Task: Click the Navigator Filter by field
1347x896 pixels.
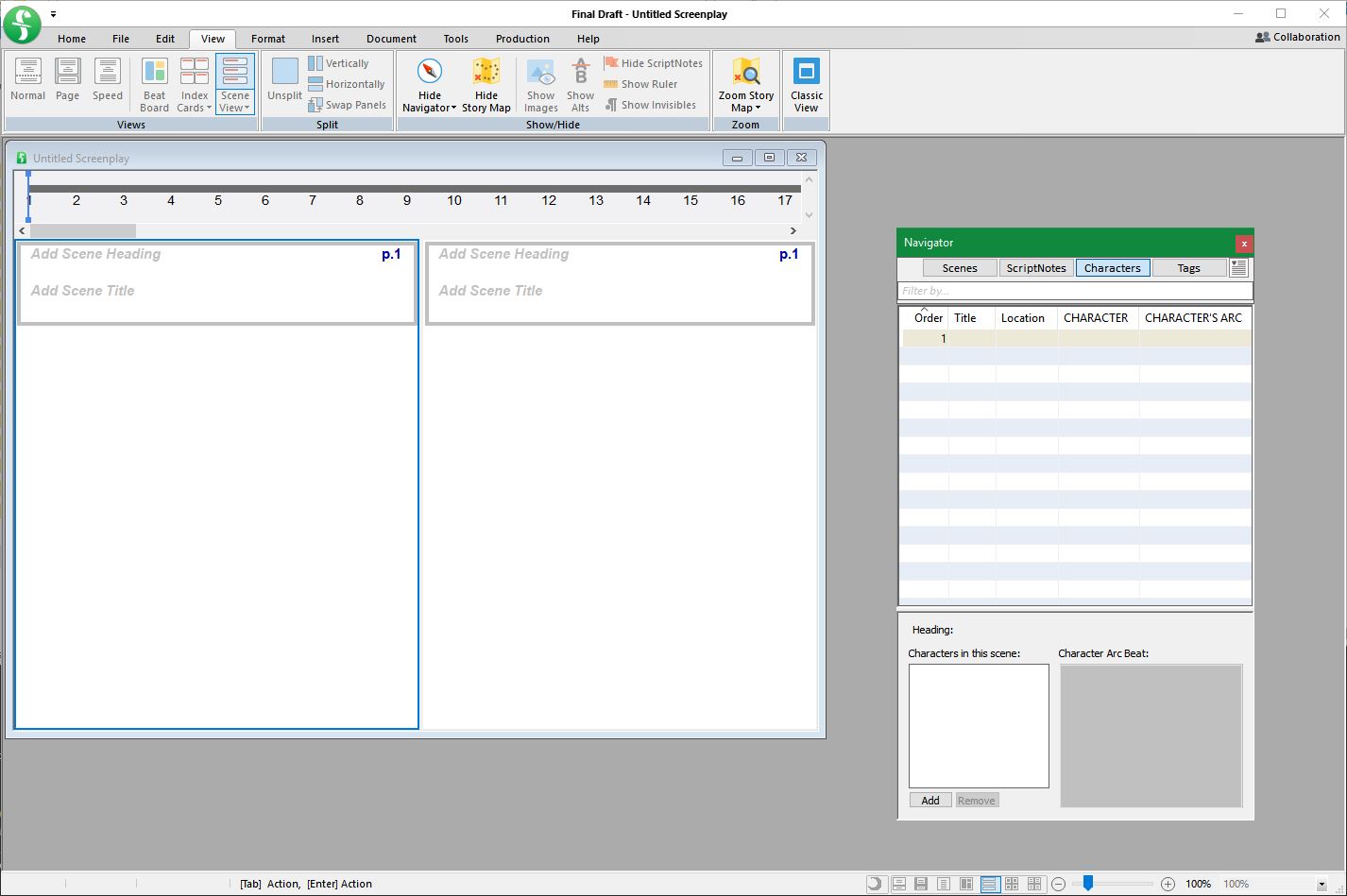Action: click(1075, 291)
